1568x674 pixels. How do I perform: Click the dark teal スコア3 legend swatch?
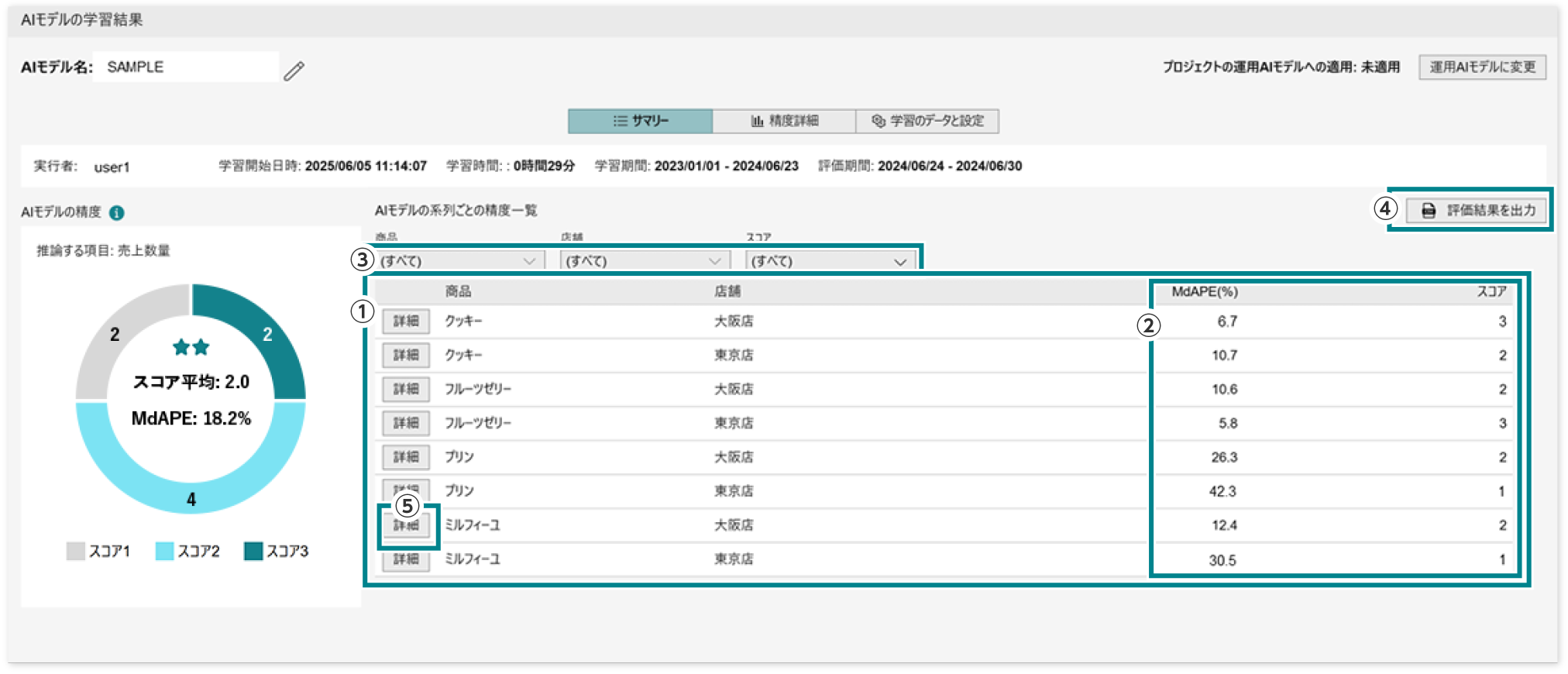click(253, 551)
